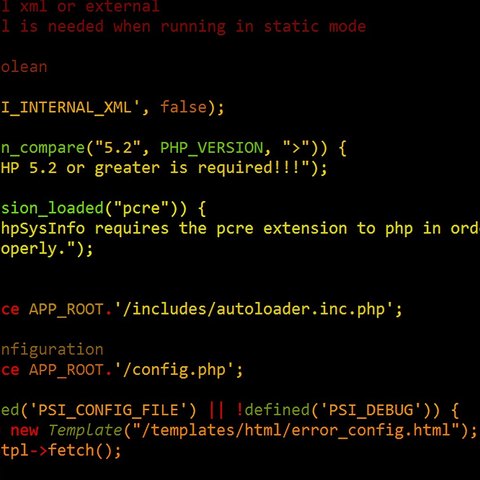Click the "!defined" call text
Image resolution: width=480 pixels, height=480 pixels.
pyautogui.click(x=273, y=410)
